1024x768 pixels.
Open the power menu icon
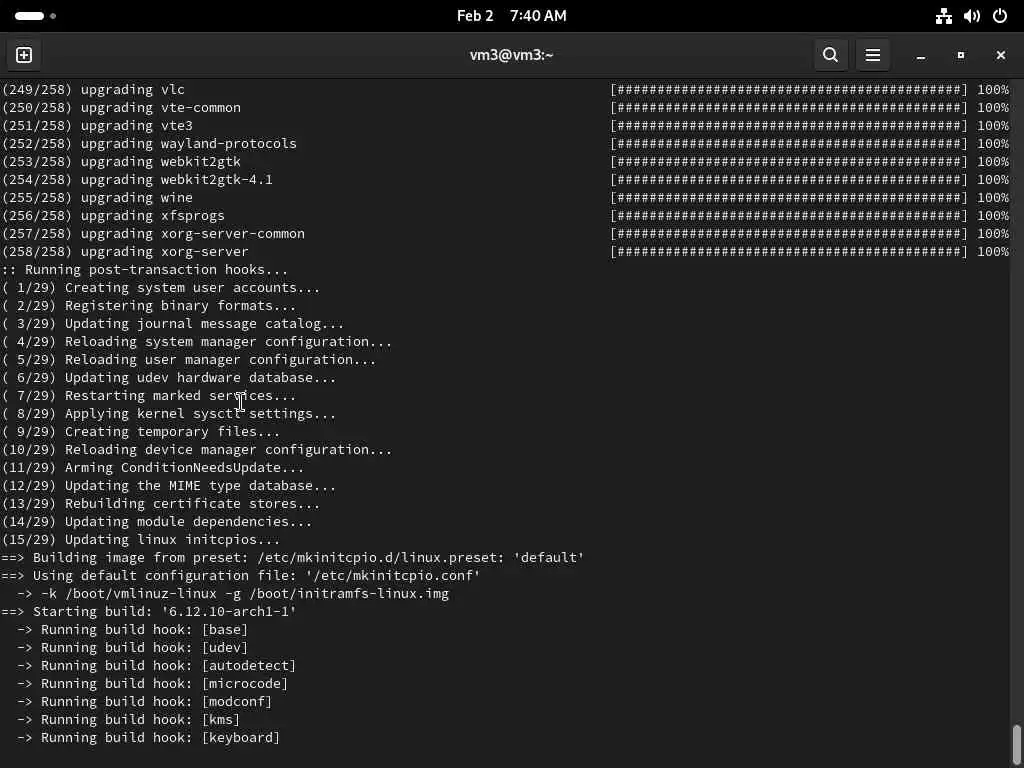click(x=1000, y=16)
